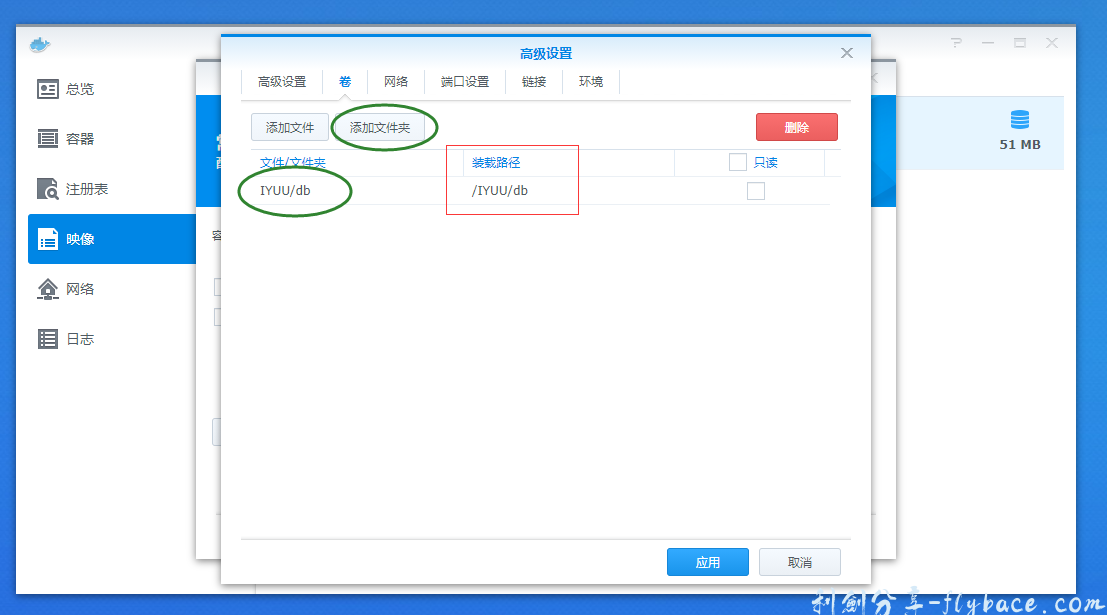The image size is (1107, 615).
Task: Apply changes with the 应用 button
Action: 707,561
